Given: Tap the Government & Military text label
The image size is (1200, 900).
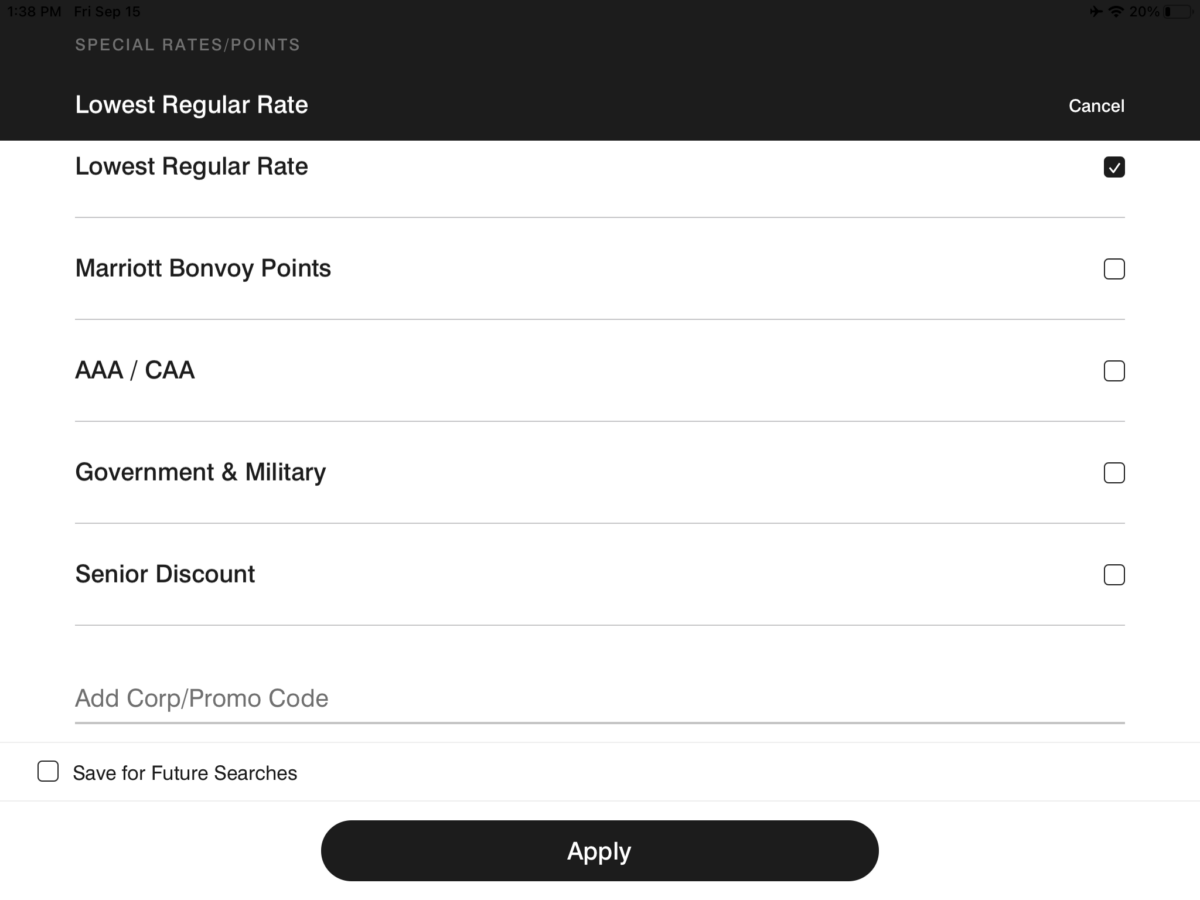Looking at the screenshot, I should click(200, 472).
